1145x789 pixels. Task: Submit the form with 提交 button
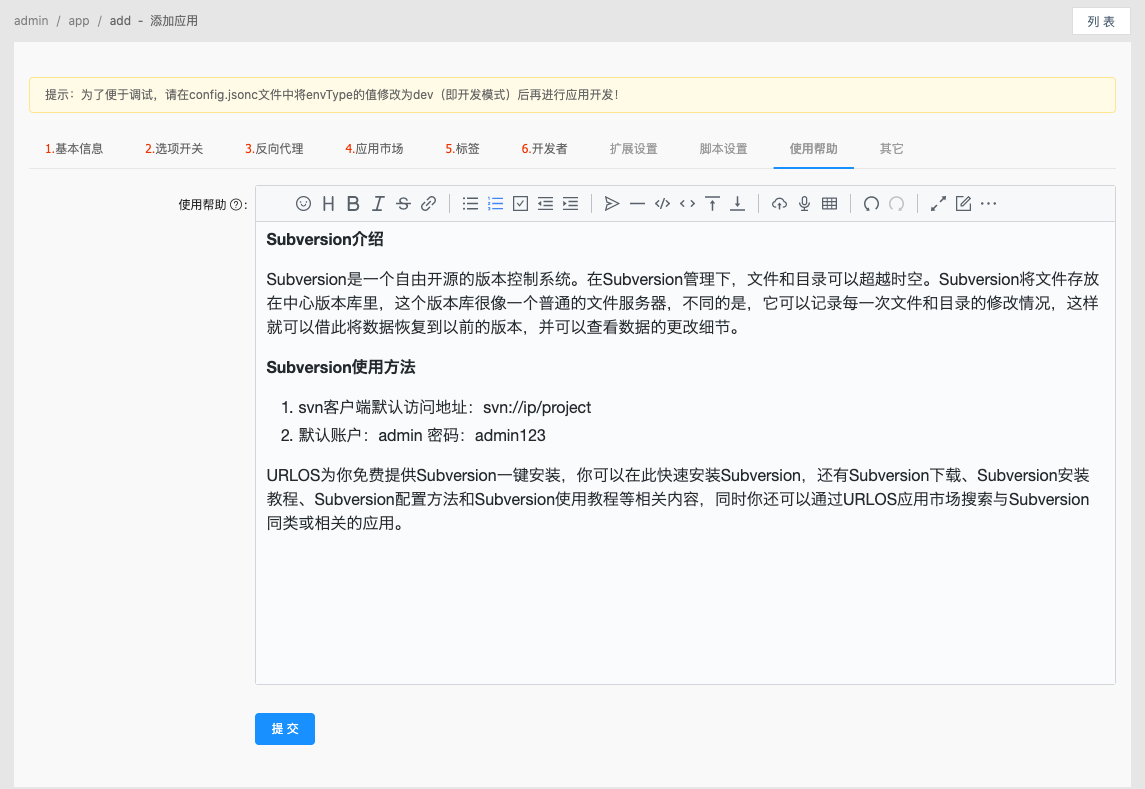pos(285,729)
